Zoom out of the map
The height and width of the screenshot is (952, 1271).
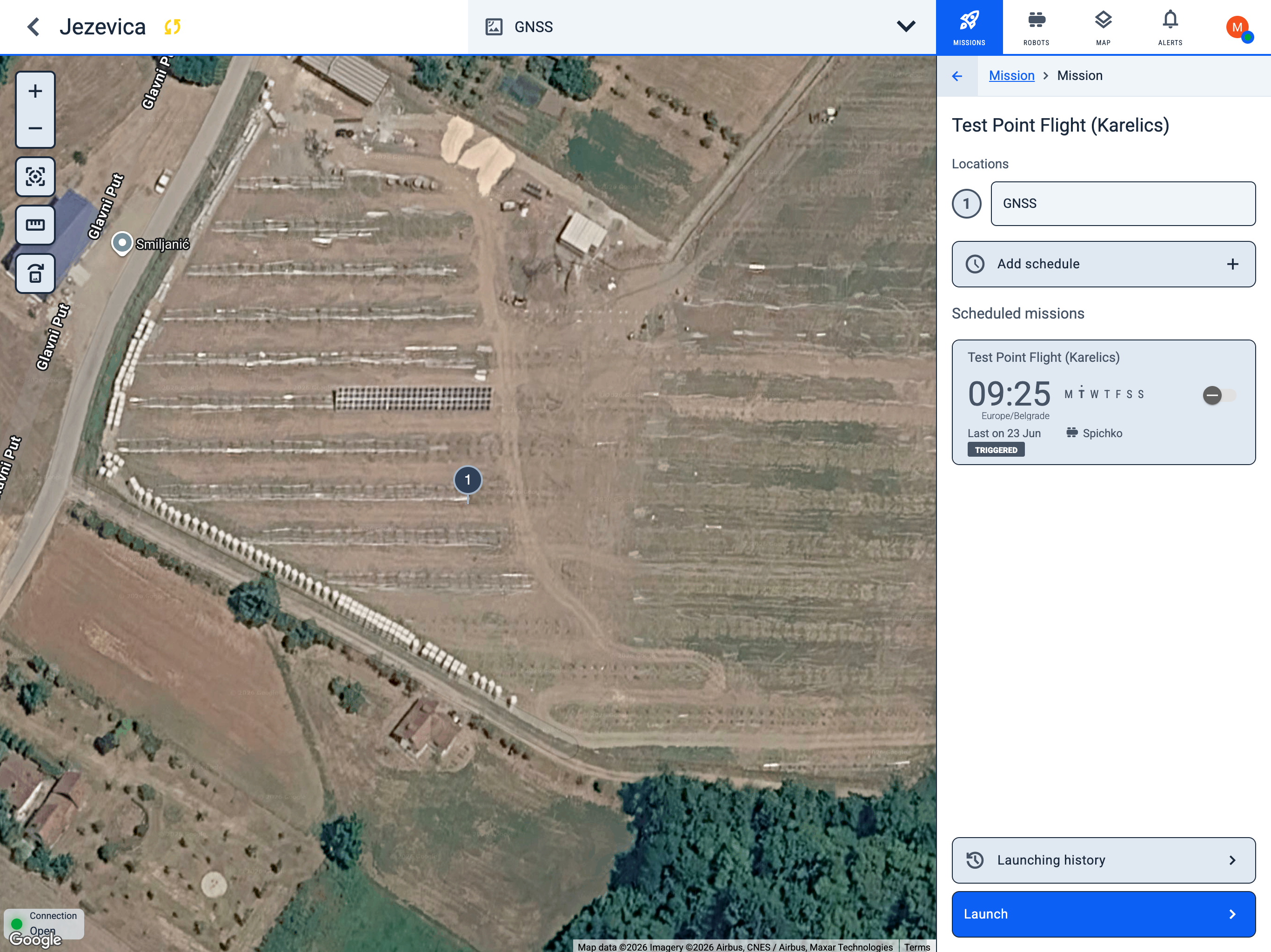tap(35, 128)
